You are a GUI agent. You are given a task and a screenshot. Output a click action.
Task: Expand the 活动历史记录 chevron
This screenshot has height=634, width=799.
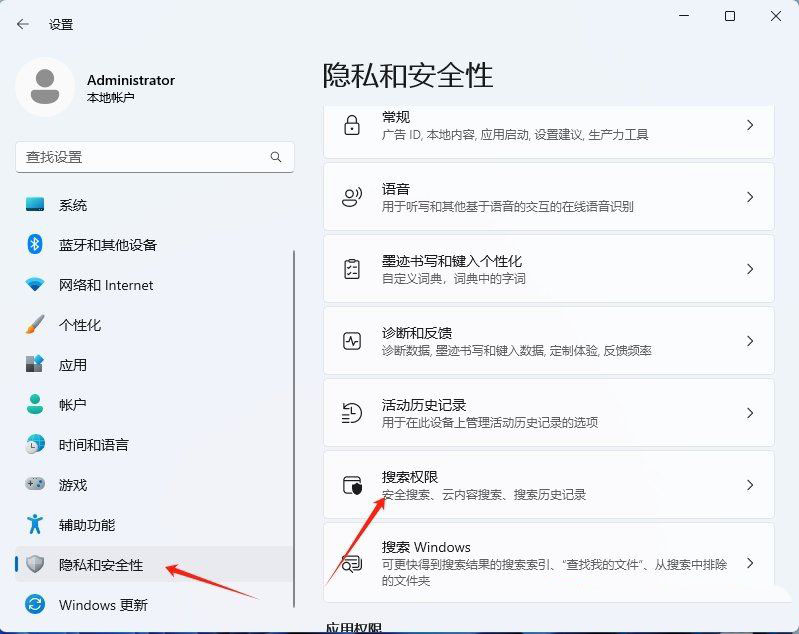pyautogui.click(x=749, y=413)
